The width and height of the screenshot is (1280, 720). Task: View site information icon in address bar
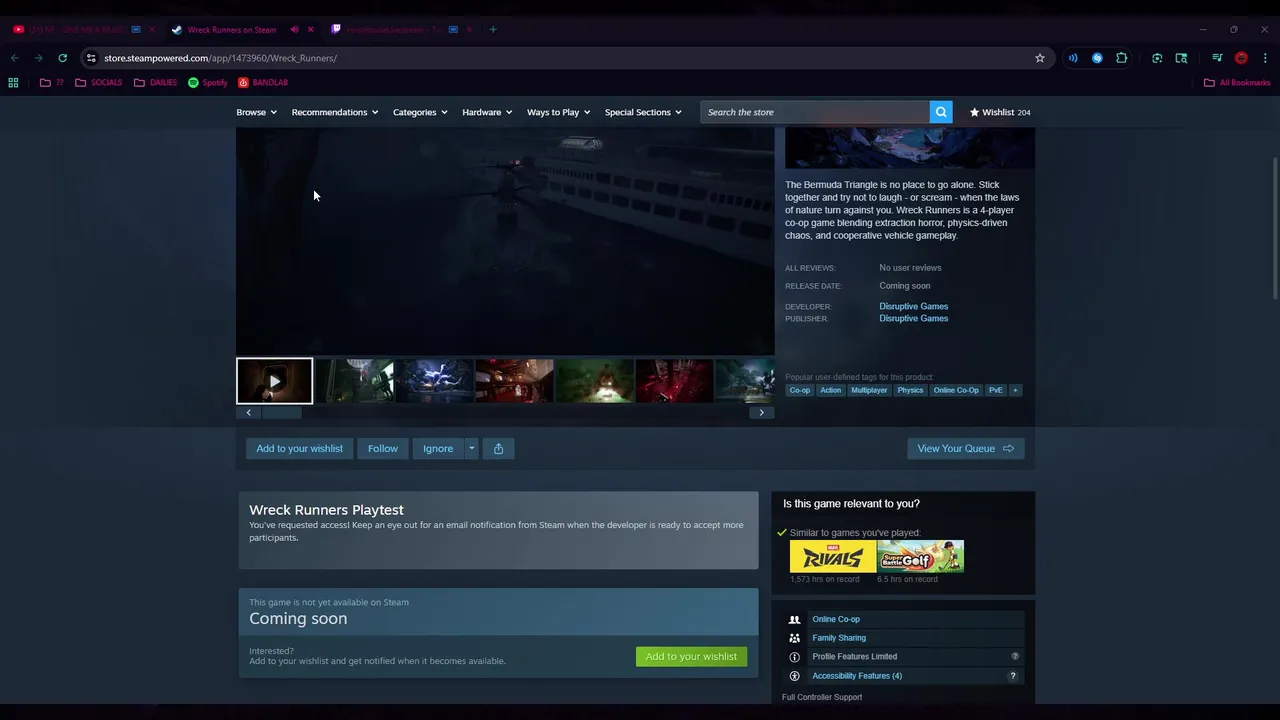[91, 58]
